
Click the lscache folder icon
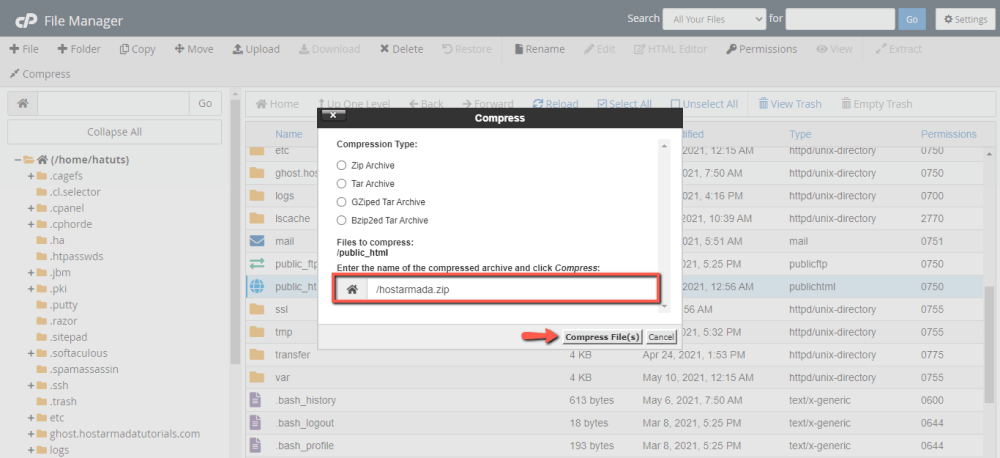click(x=256, y=218)
